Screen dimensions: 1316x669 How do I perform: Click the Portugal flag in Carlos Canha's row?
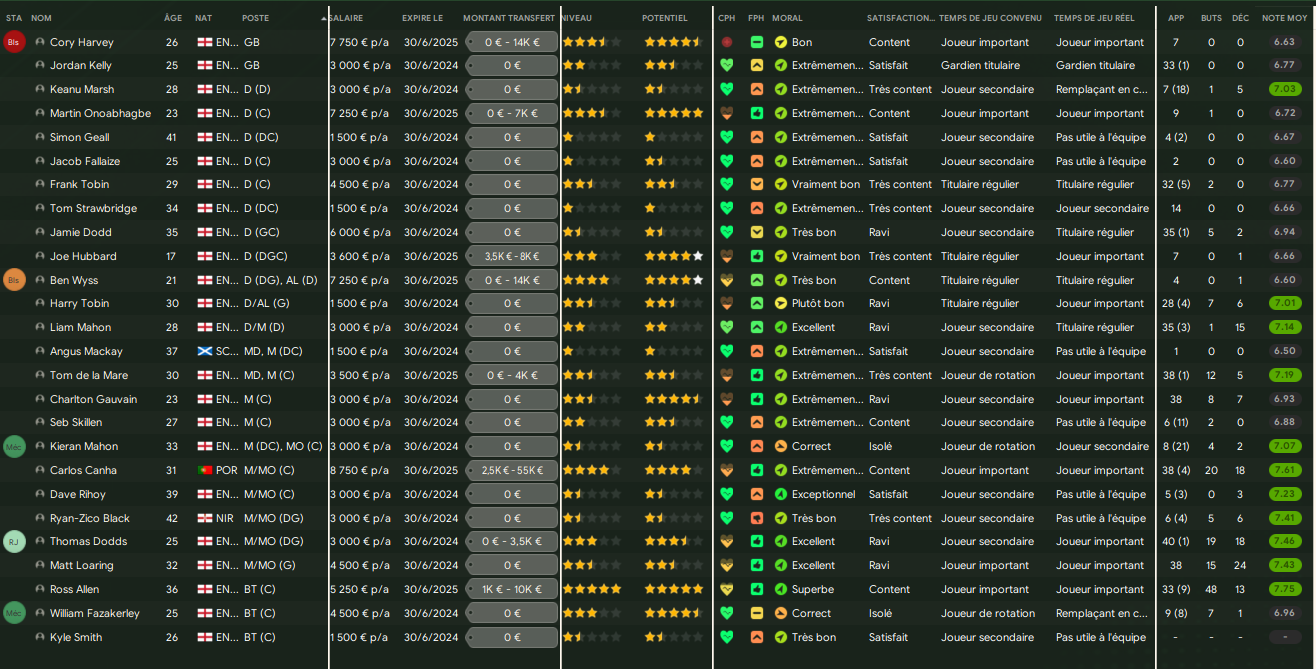pyautogui.click(x=205, y=470)
